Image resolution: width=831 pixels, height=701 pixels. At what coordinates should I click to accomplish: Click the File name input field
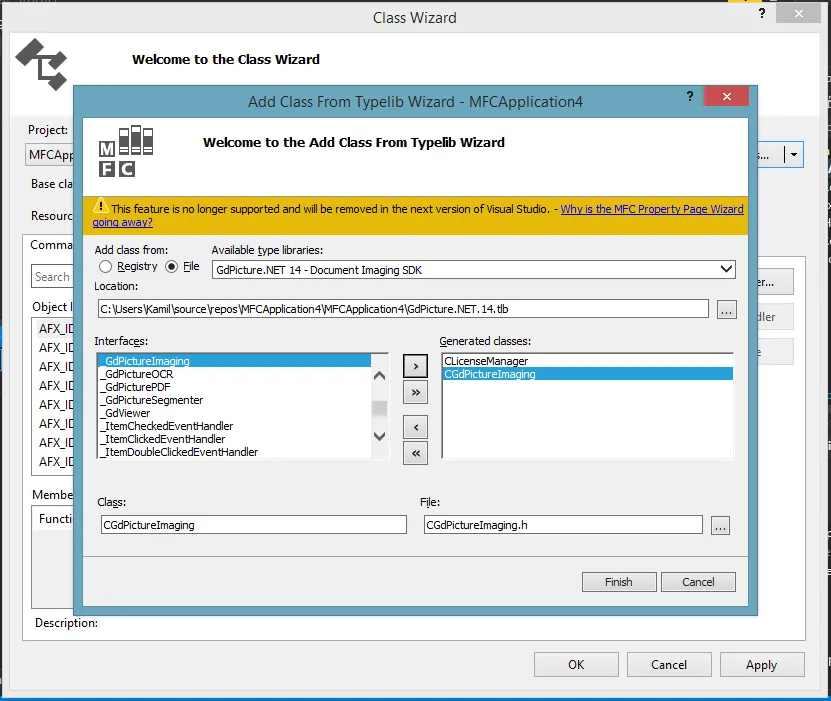[x=563, y=525]
